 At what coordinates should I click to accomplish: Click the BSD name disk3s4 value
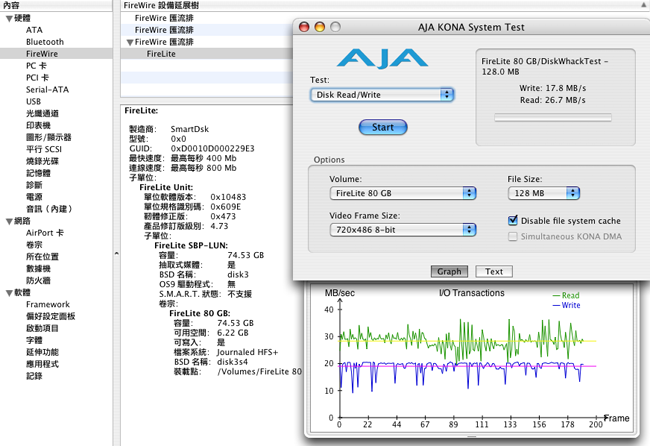click(x=233, y=362)
